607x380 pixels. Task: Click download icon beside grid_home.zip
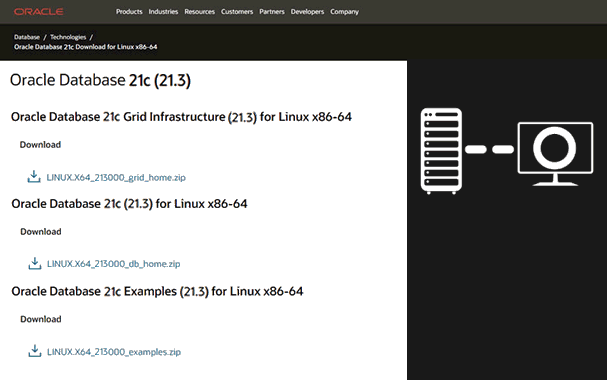[34, 176]
